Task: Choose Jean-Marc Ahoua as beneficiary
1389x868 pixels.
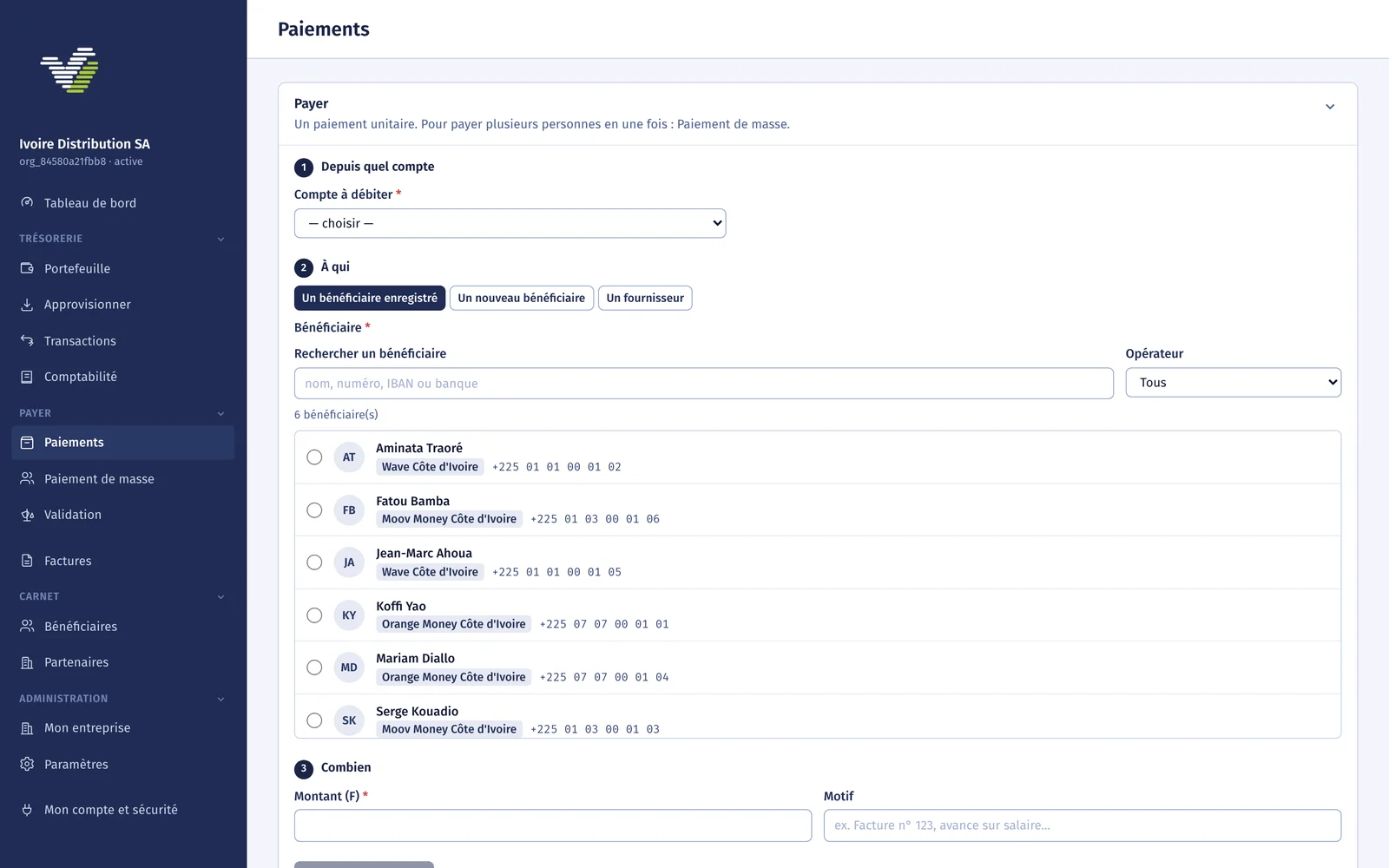Action: pyautogui.click(x=314, y=562)
